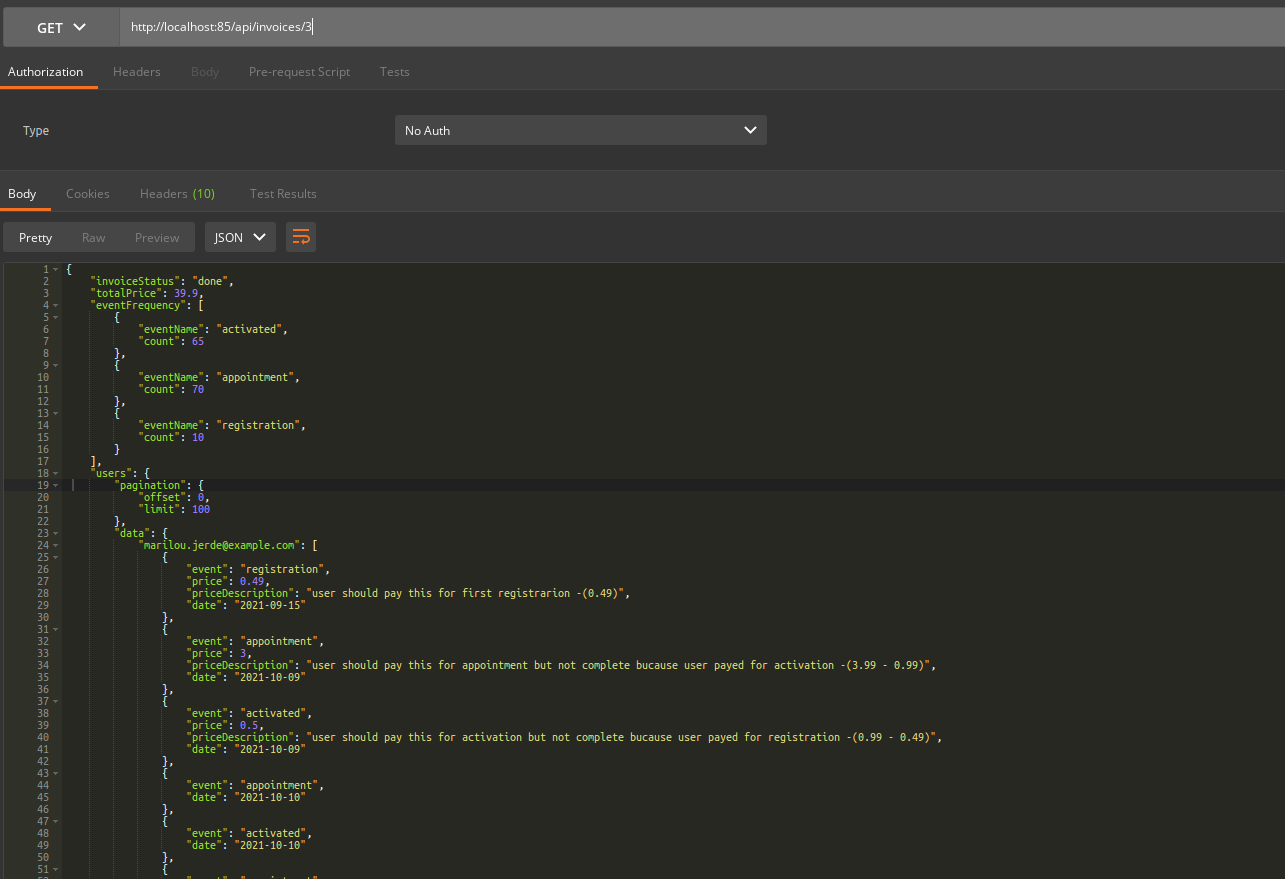
Task: Switch to the Authorization request tab
Action: pos(46,72)
